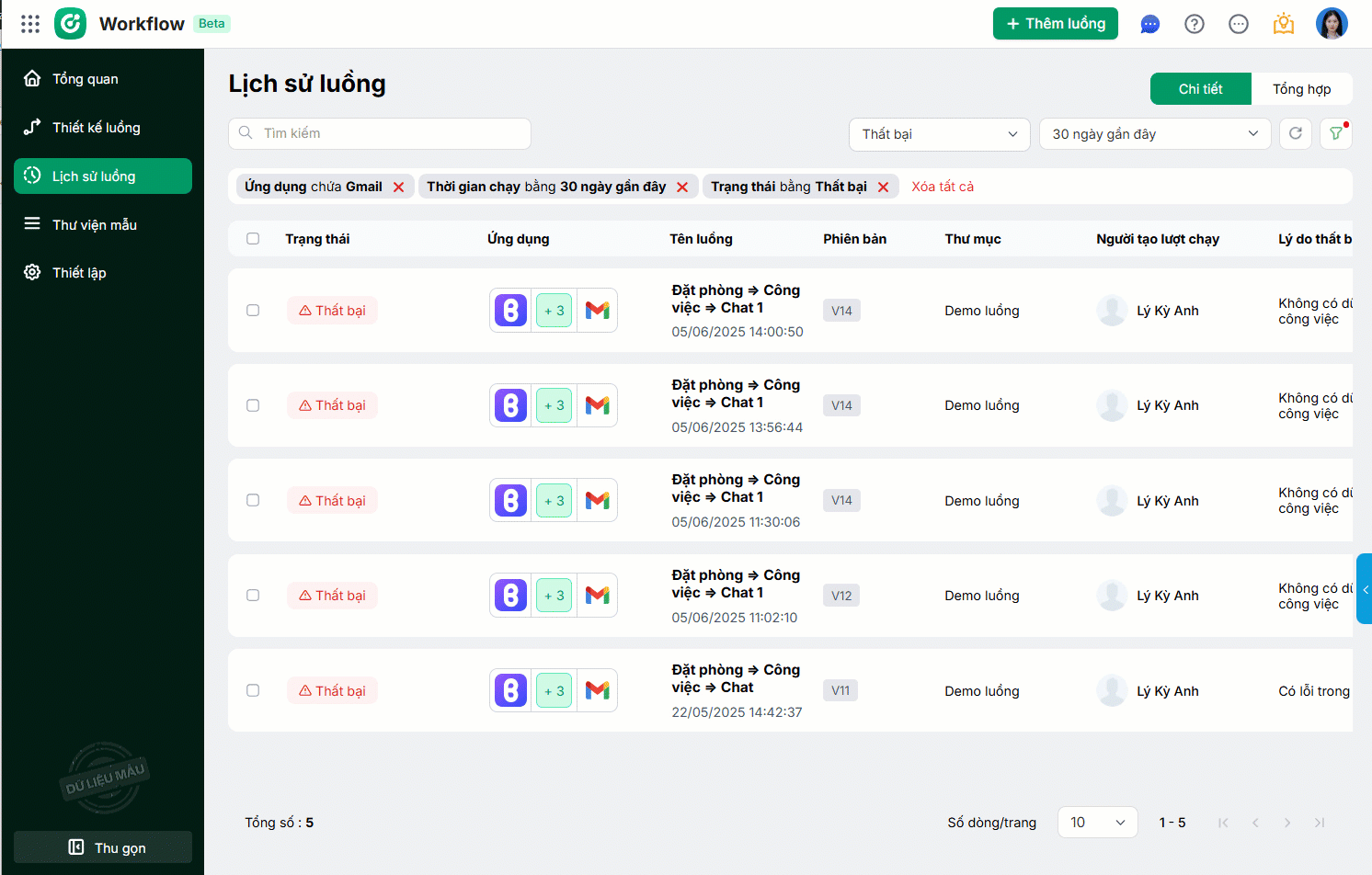The width and height of the screenshot is (1372, 875).
Task: Open the Thất bại status dropdown
Action: point(939,134)
